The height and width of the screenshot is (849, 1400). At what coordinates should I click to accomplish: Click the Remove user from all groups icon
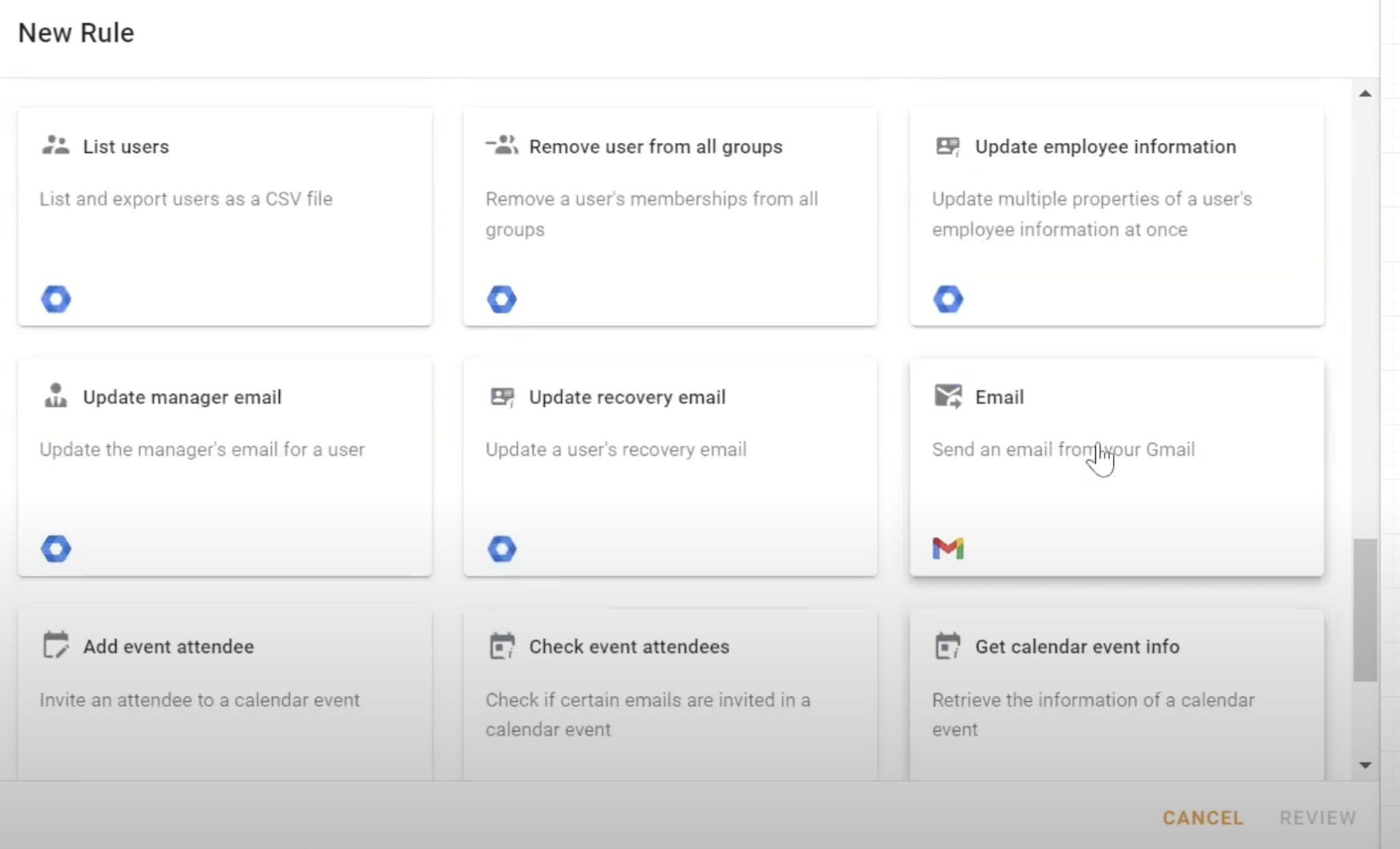pos(501,145)
